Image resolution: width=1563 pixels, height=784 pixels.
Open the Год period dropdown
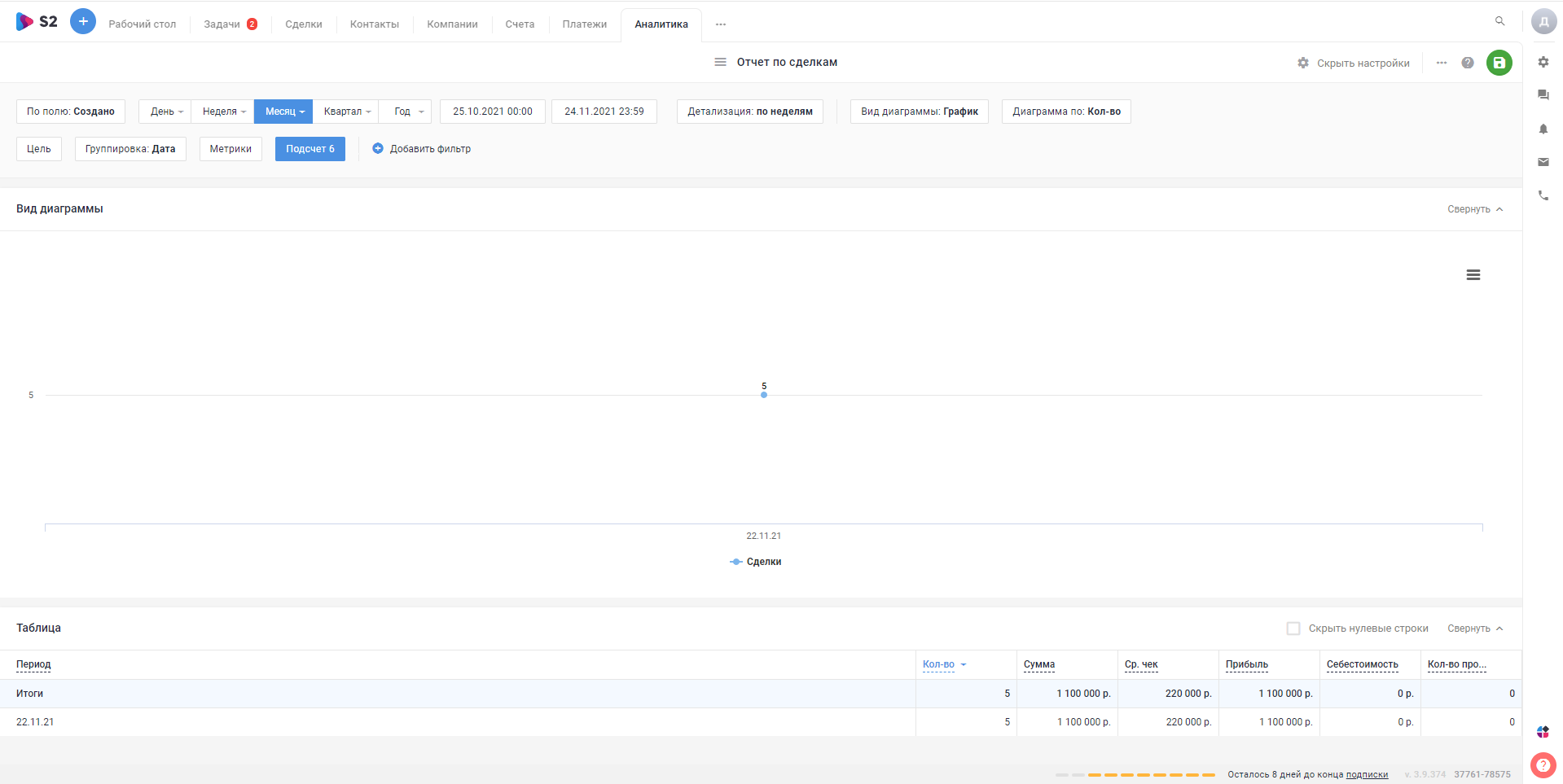click(406, 112)
